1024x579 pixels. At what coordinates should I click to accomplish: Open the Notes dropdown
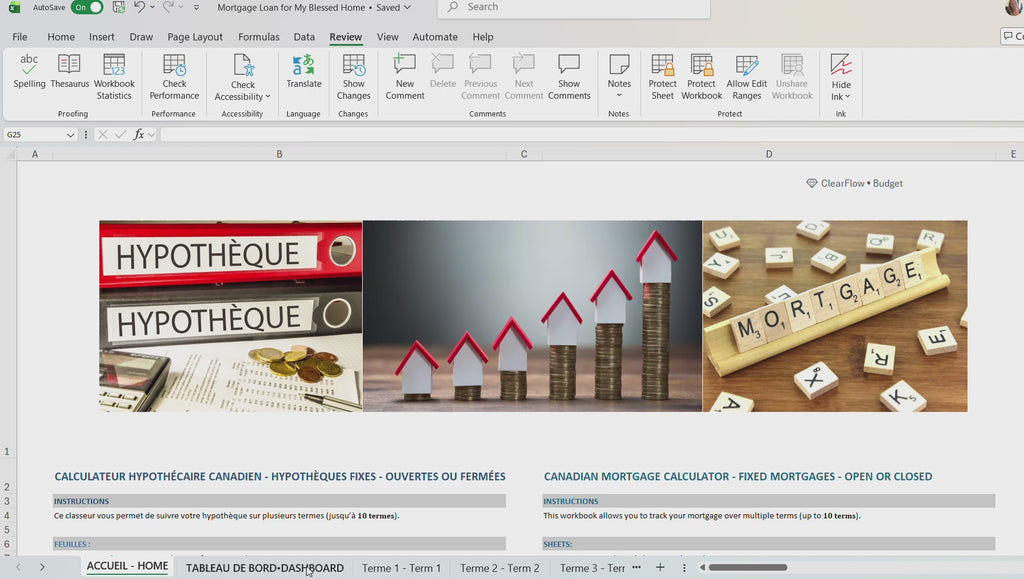pos(619,77)
